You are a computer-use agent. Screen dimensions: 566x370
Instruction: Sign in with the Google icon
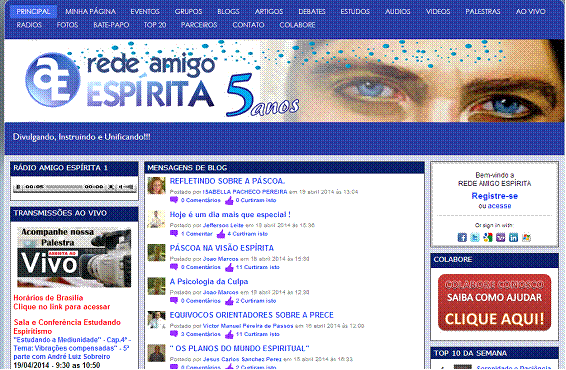(x=488, y=237)
